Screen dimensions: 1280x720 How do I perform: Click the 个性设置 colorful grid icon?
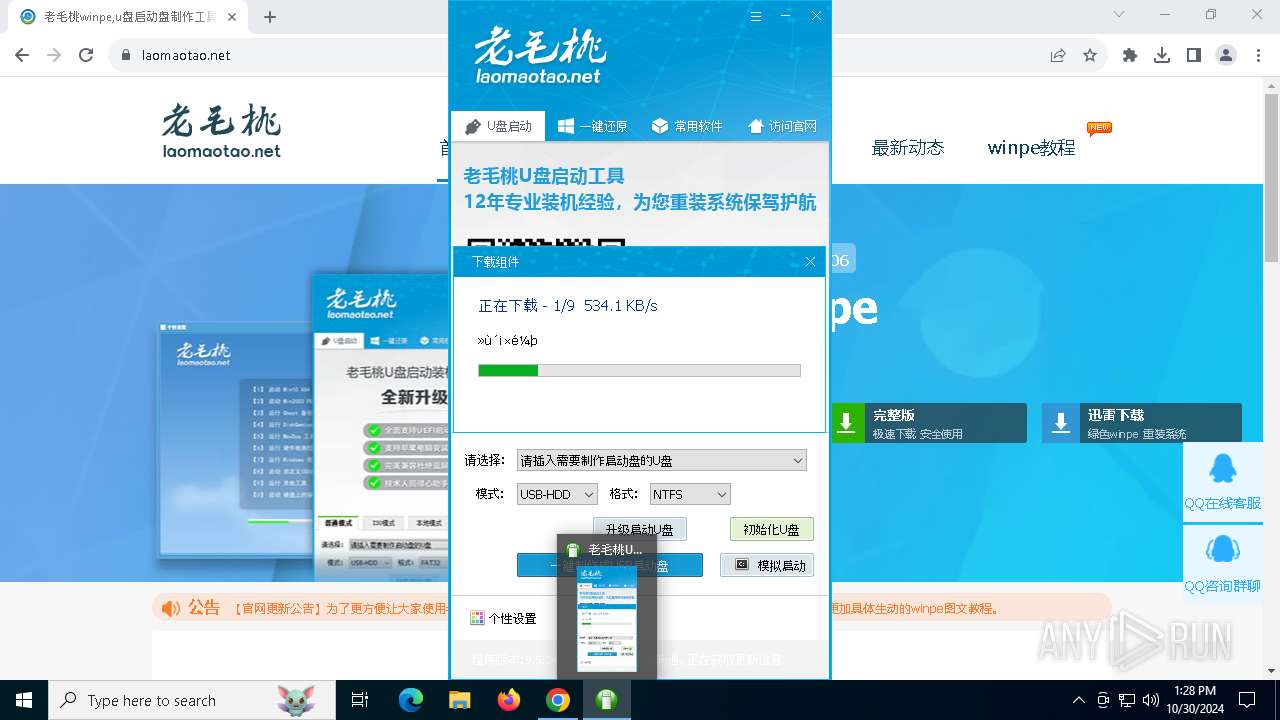[477, 618]
